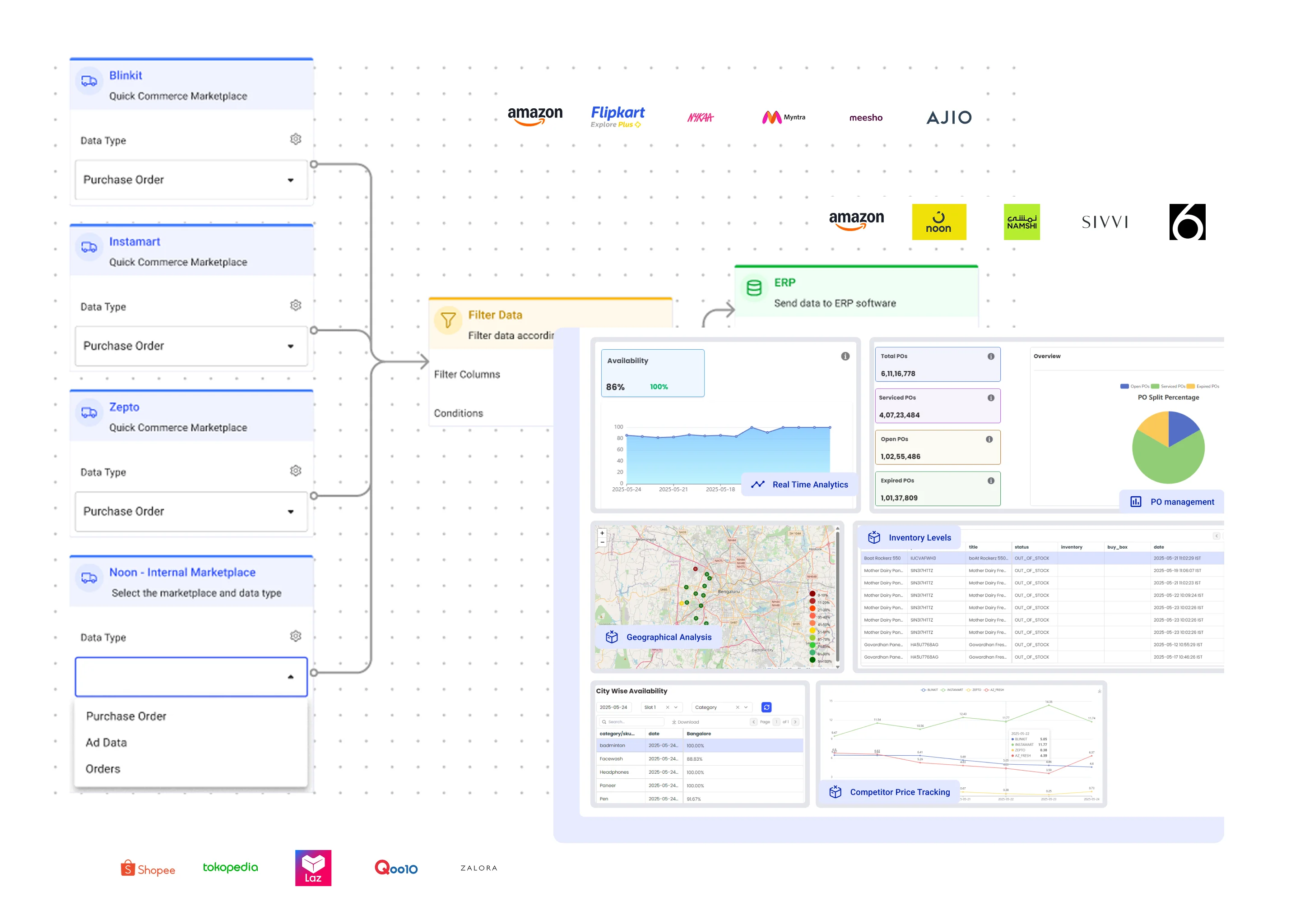Click the Noon Internal Marketplace truck icon

click(x=89, y=578)
